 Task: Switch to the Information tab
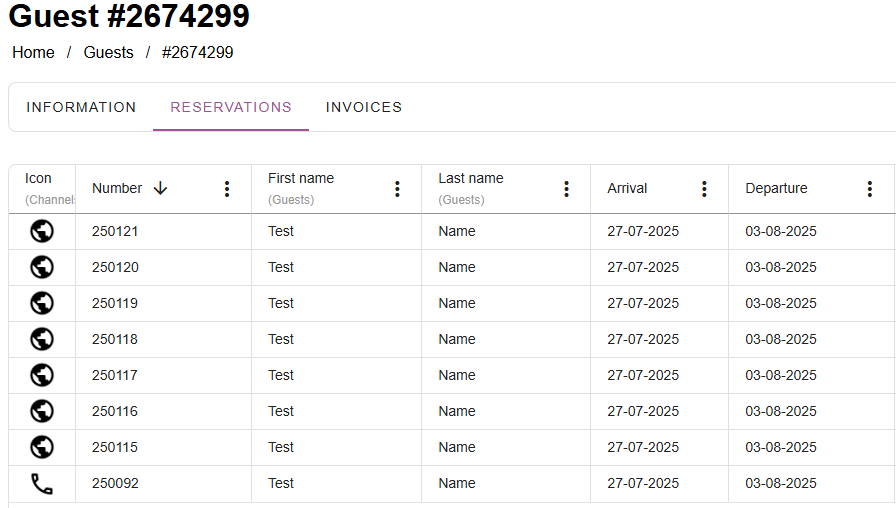pyautogui.click(x=81, y=107)
